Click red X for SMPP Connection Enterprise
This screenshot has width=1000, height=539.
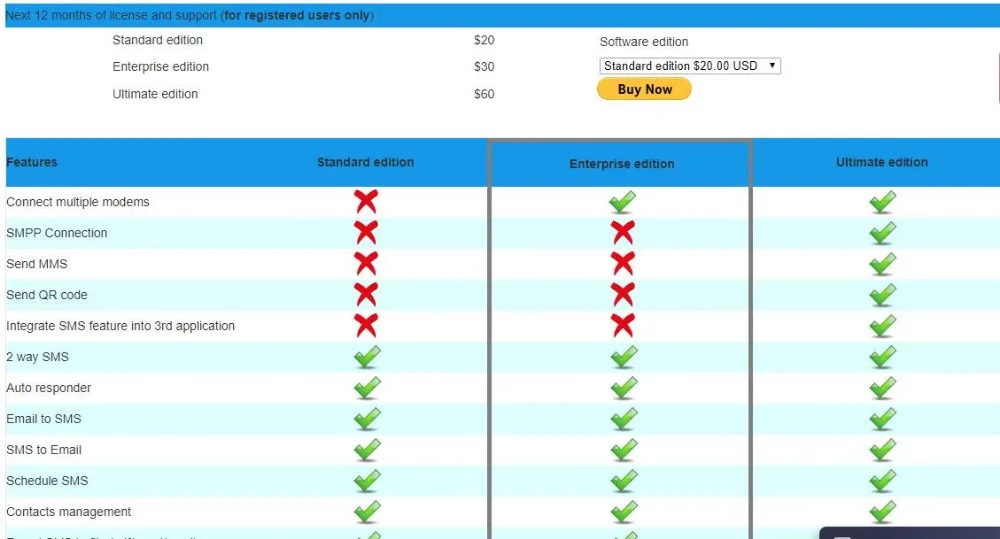(x=623, y=232)
